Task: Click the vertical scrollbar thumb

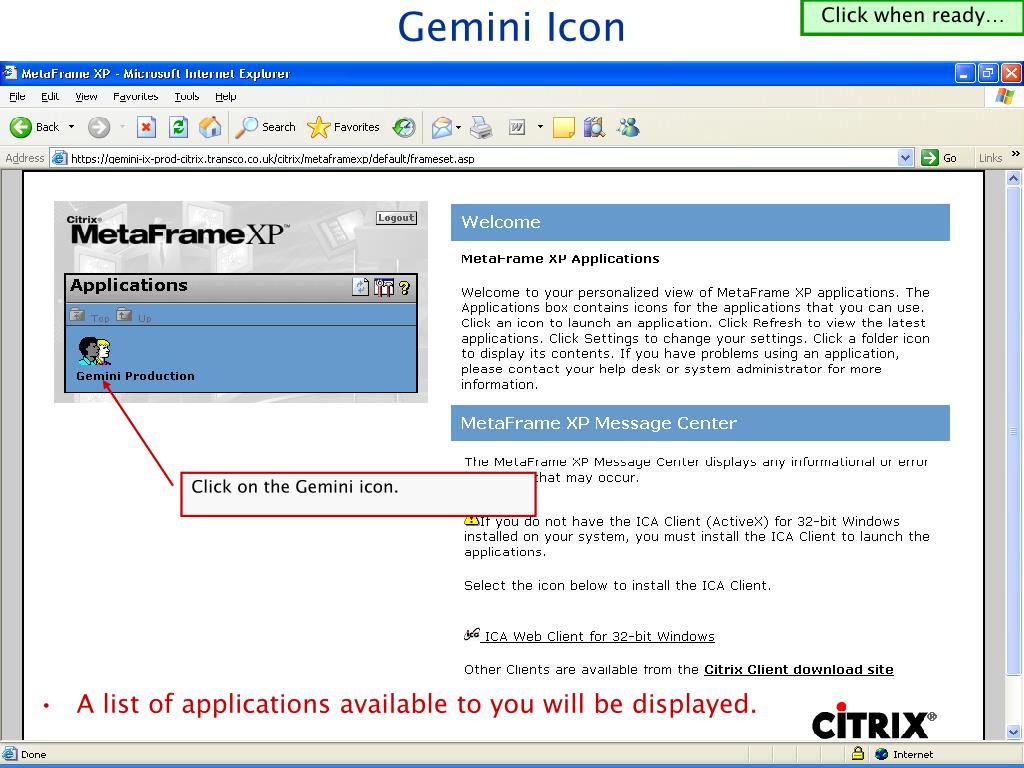Action: tap(1013, 430)
